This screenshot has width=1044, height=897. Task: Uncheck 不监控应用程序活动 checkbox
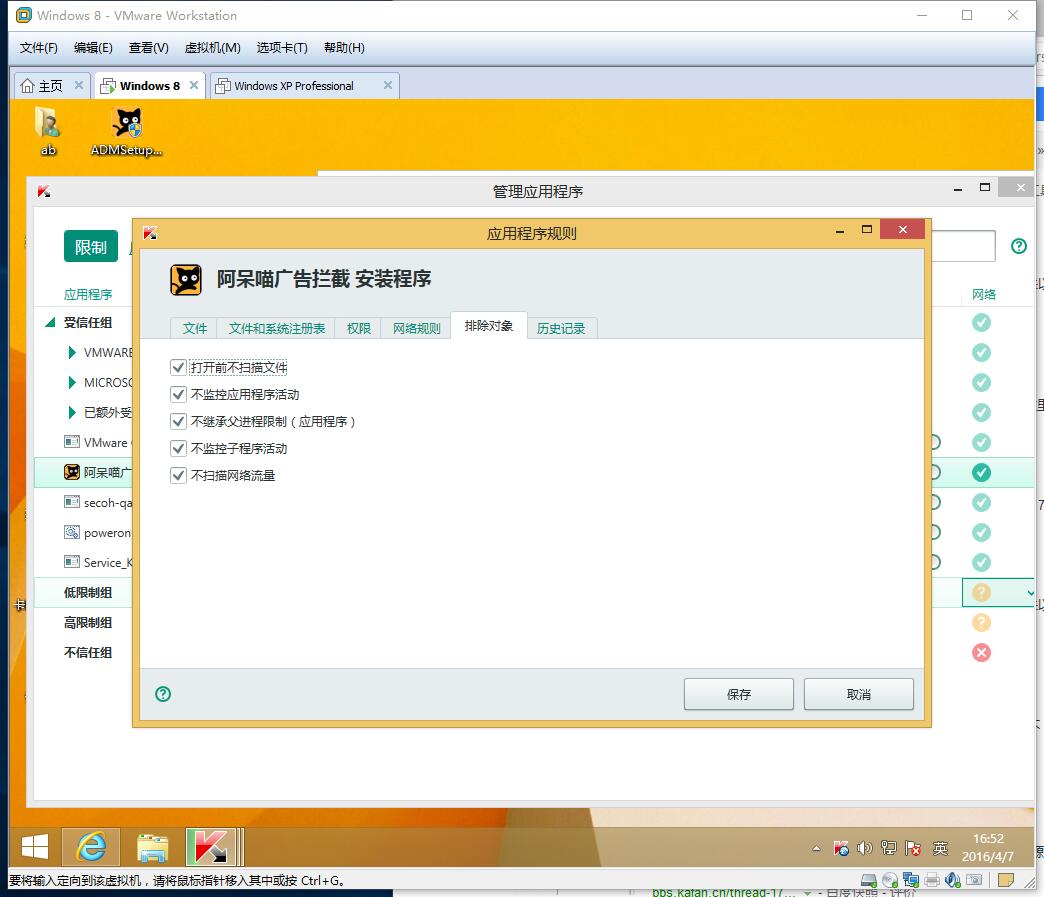pyautogui.click(x=178, y=394)
